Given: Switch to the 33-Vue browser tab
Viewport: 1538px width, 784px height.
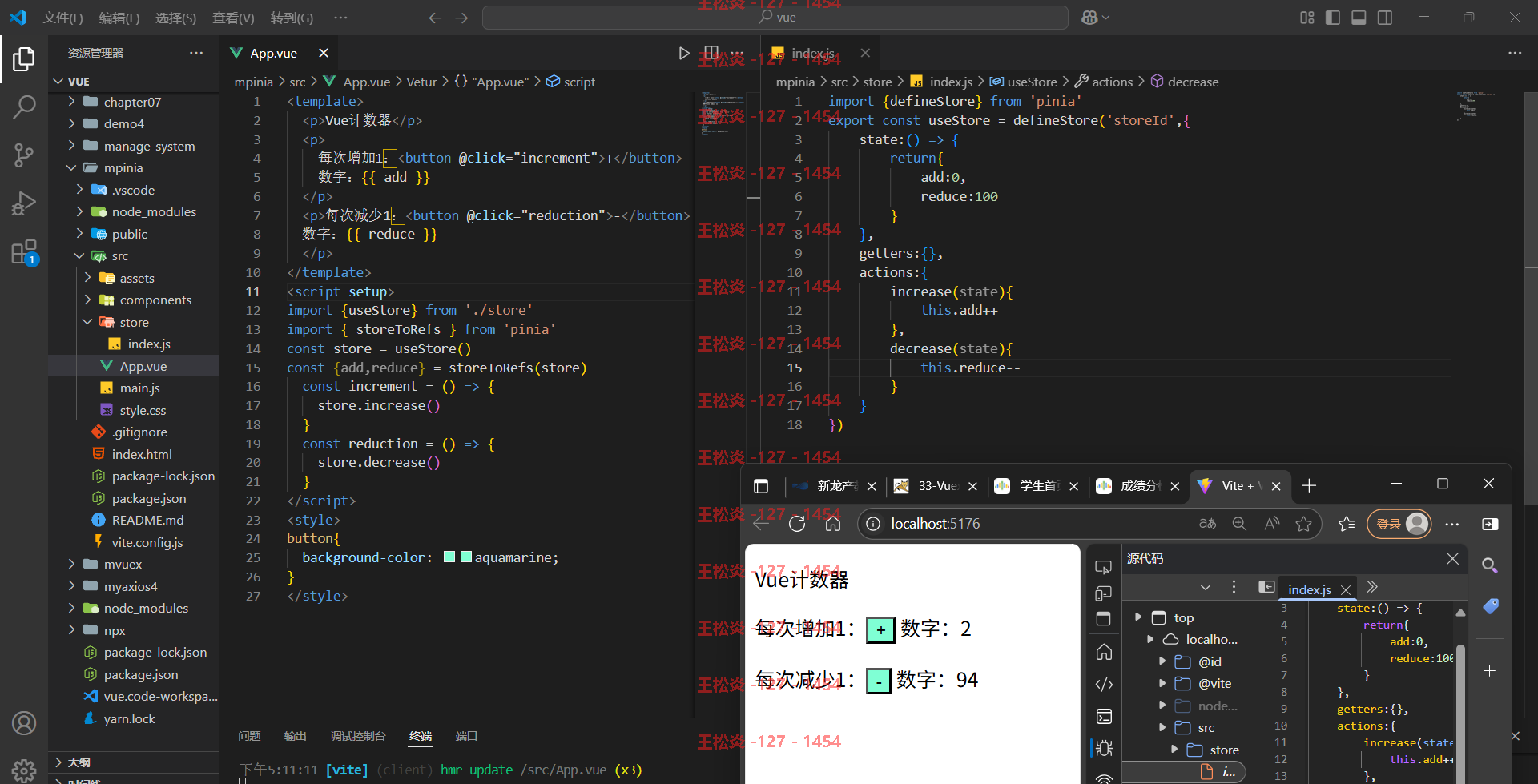Looking at the screenshot, I should point(937,486).
